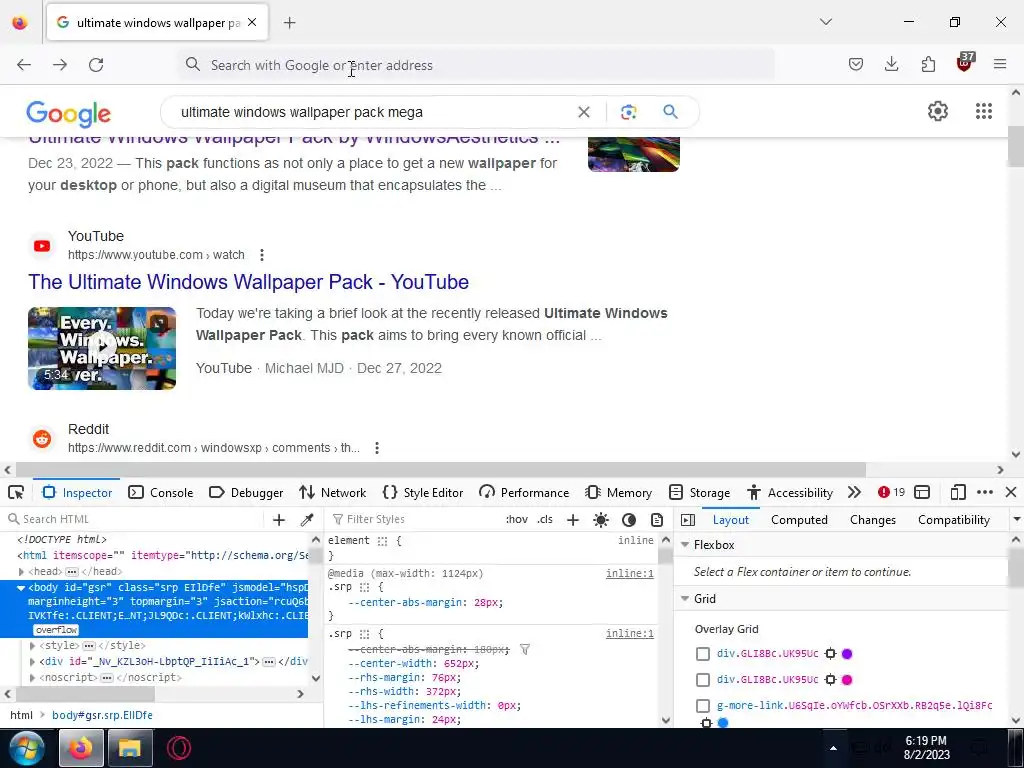Open inline:1 source of @media rule

630,573
